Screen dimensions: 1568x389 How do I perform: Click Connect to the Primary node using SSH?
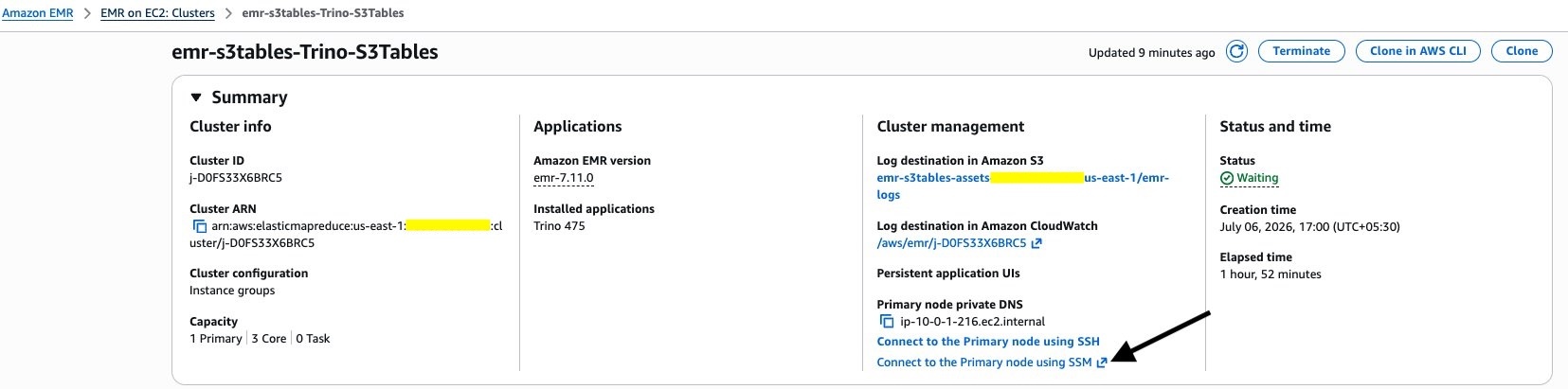[988, 342]
